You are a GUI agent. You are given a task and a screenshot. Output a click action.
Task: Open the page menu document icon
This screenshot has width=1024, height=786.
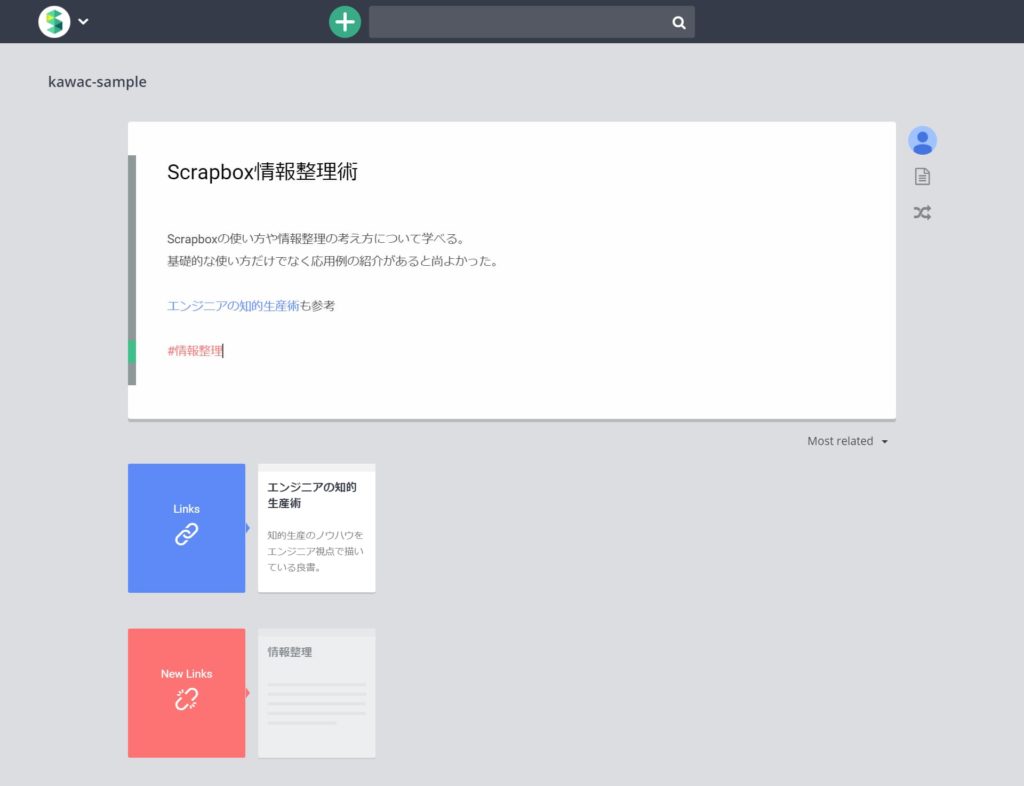coord(922,176)
